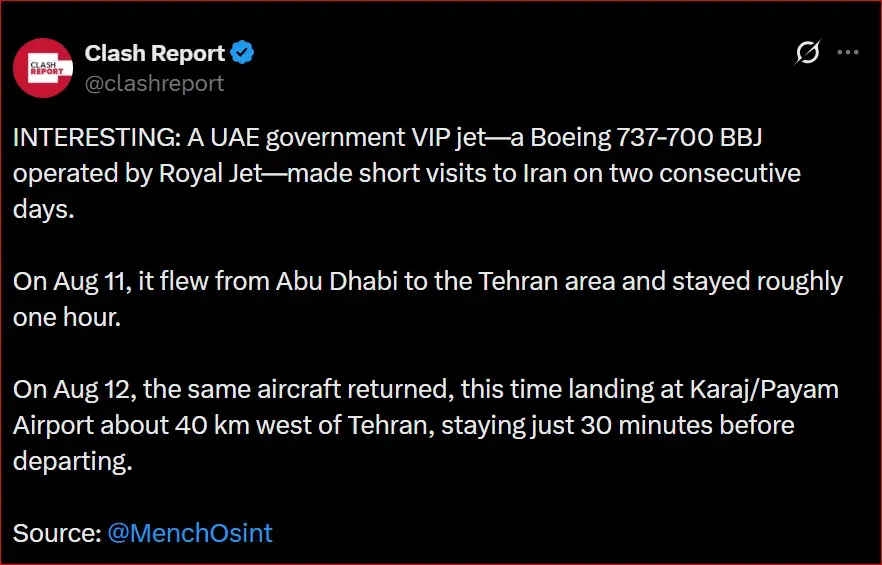Click the word "departing."
The width and height of the screenshot is (882, 565).
(x=73, y=461)
